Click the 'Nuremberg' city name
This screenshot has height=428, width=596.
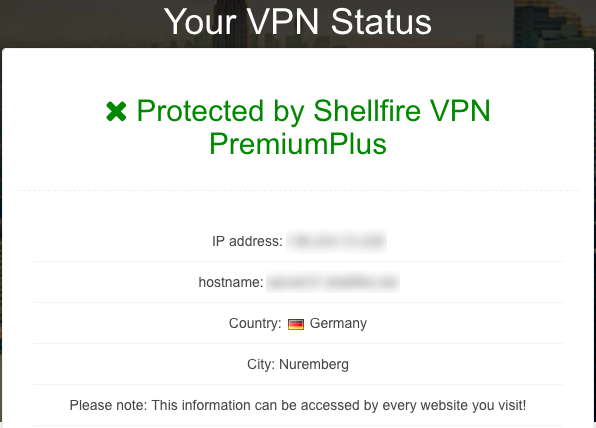pos(314,365)
